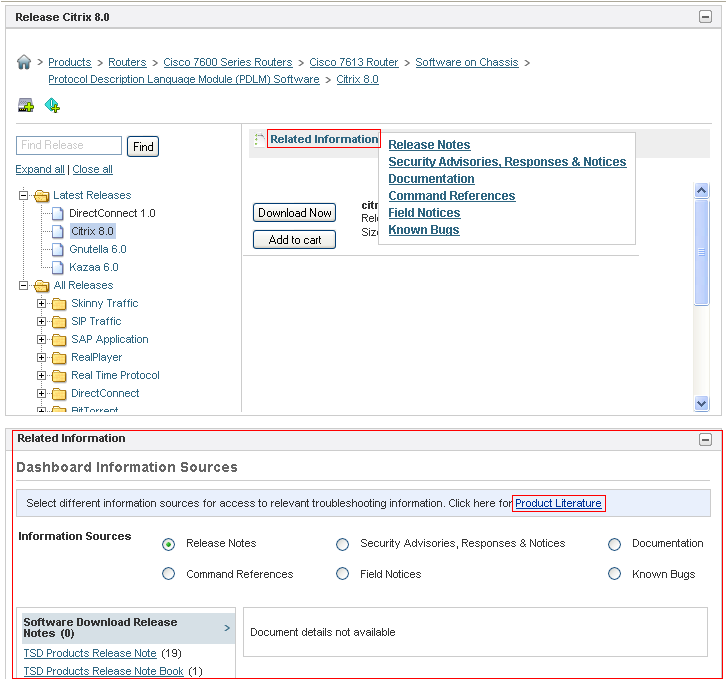Collapse the All Releases tree node
Screen dimensions: 727x680
pos(23,285)
